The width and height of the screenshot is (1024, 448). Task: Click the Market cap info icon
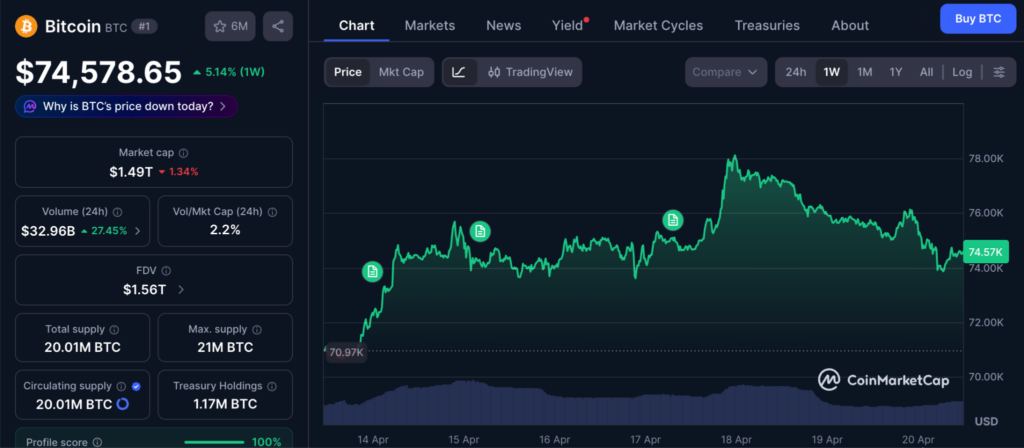tap(183, 153)
